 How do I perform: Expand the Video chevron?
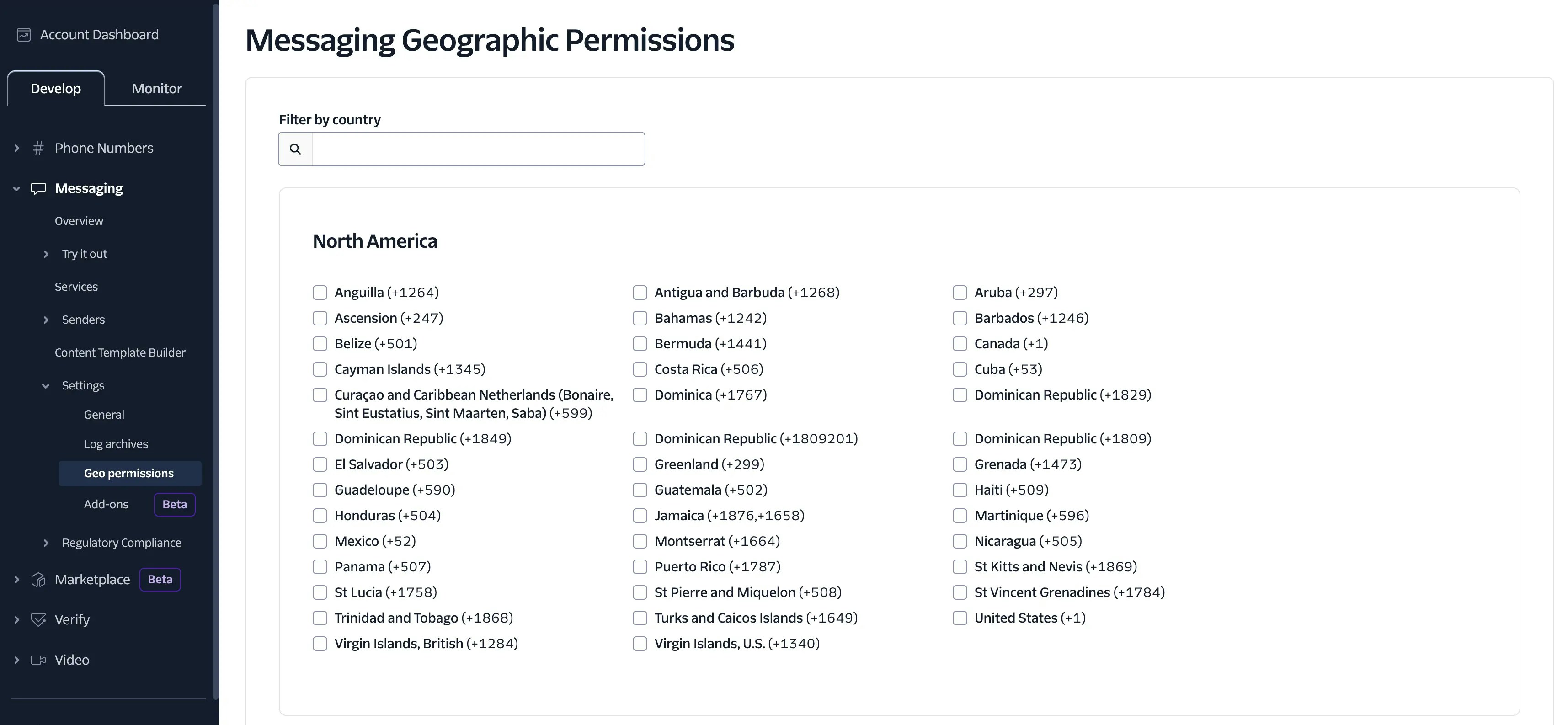tap(16, 660)
